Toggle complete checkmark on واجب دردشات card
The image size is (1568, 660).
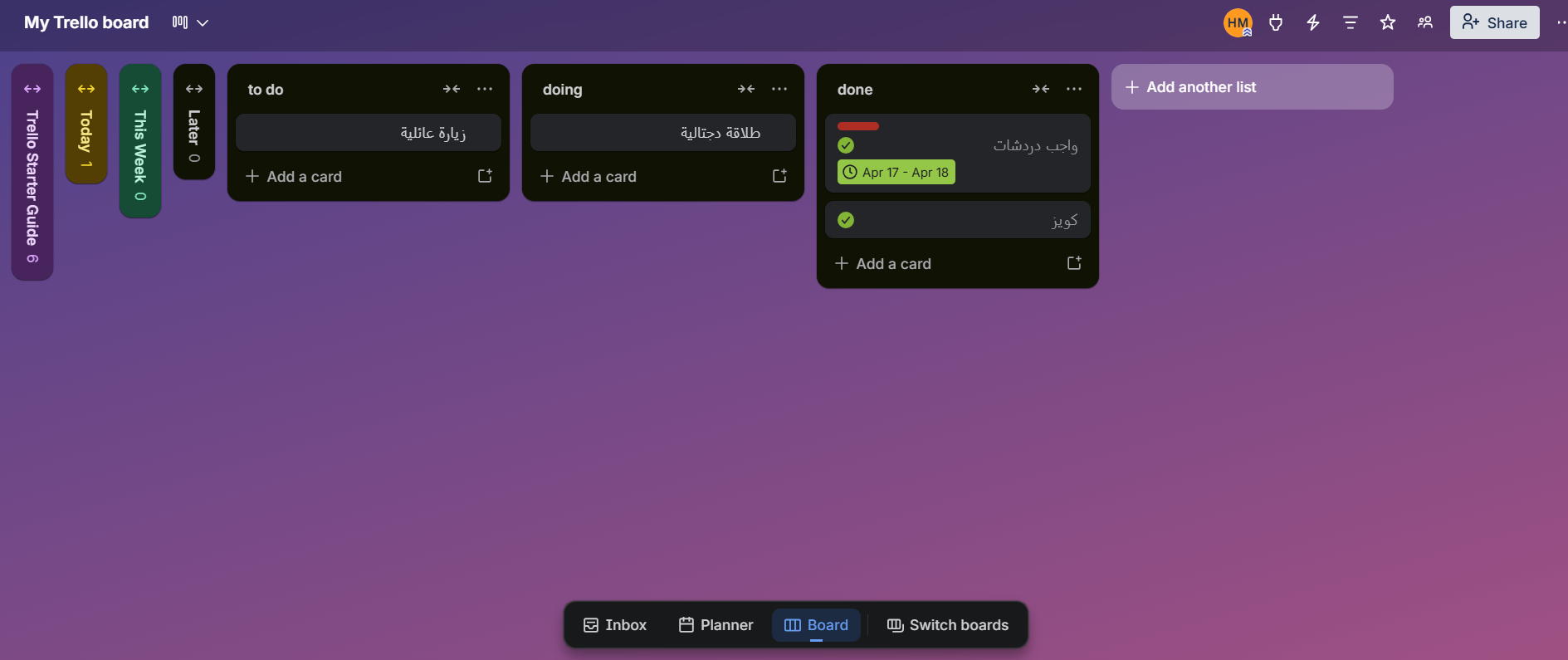click(846, 145)
